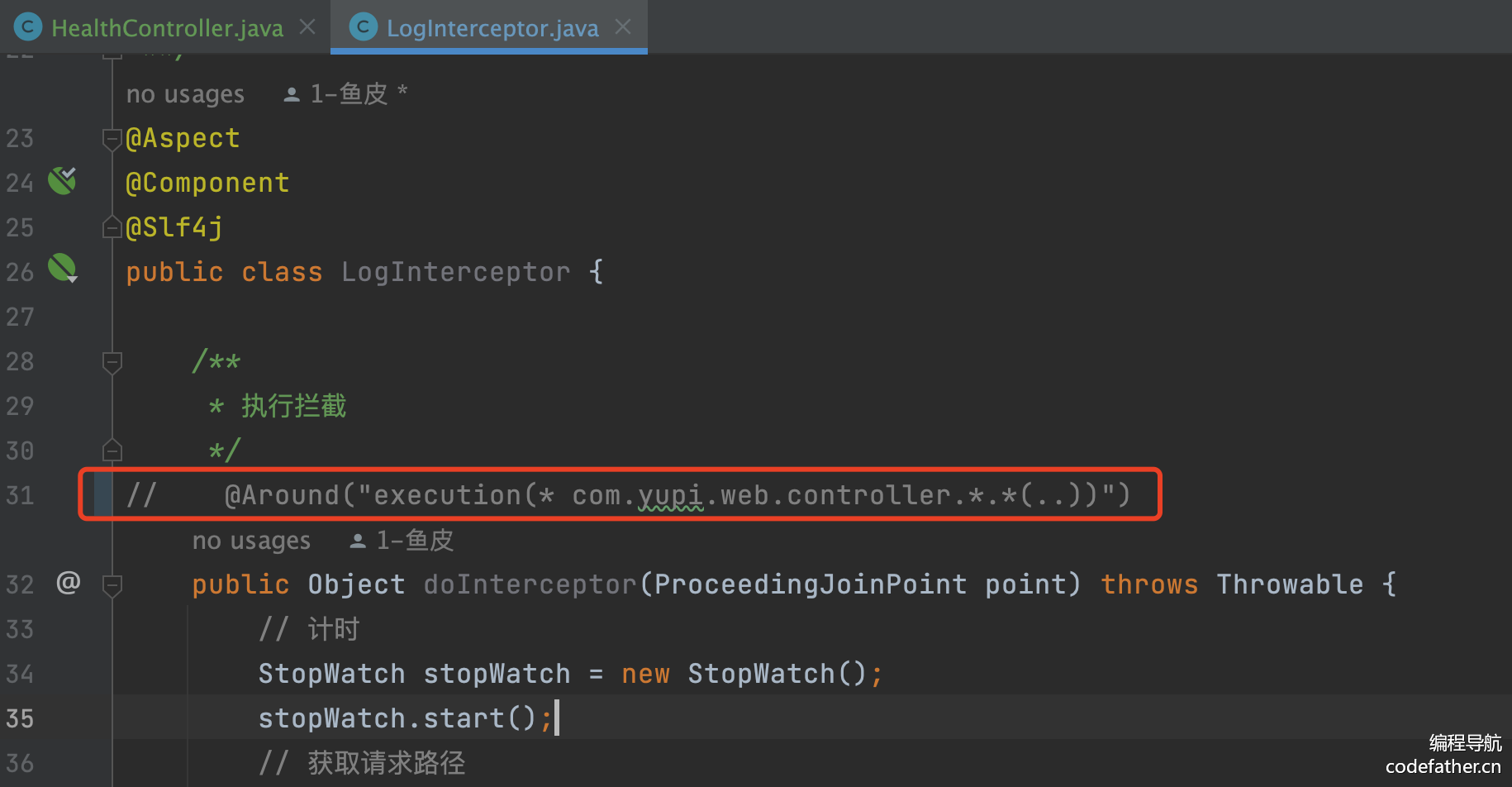Click the author icon above the @Aspect annotation
Viewport: 1512px width, 787px height.
291,95
